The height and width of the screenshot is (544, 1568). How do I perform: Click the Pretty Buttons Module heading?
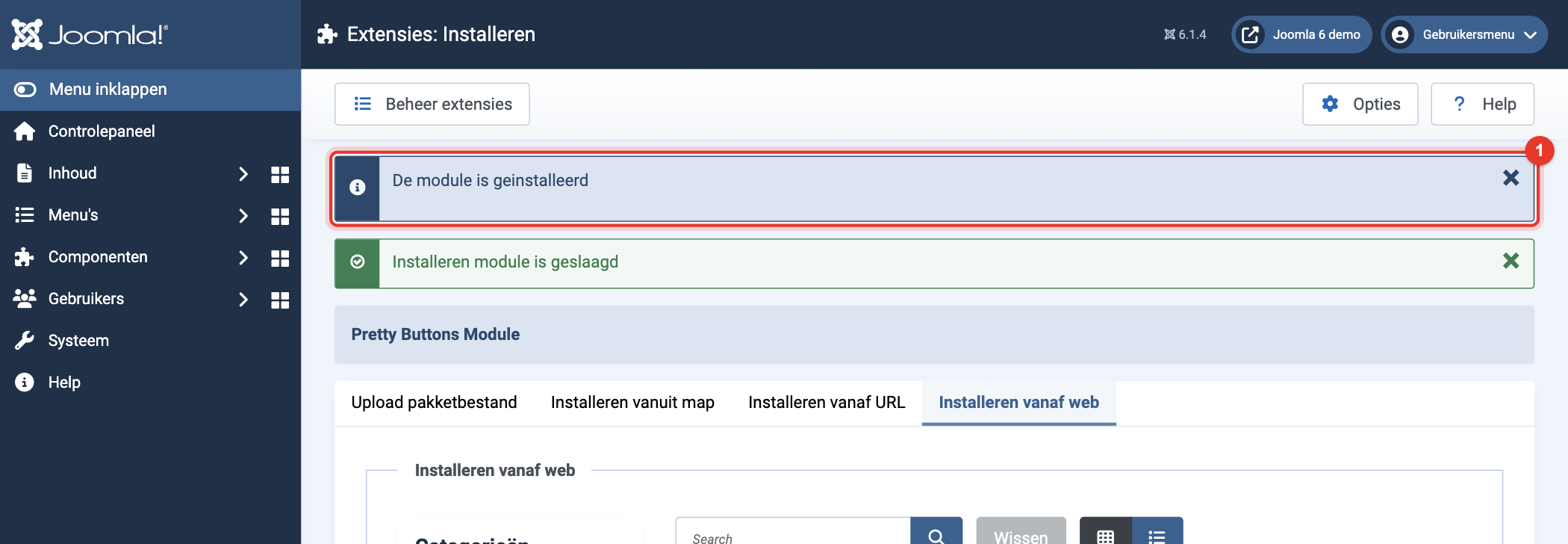coord(435,335)
